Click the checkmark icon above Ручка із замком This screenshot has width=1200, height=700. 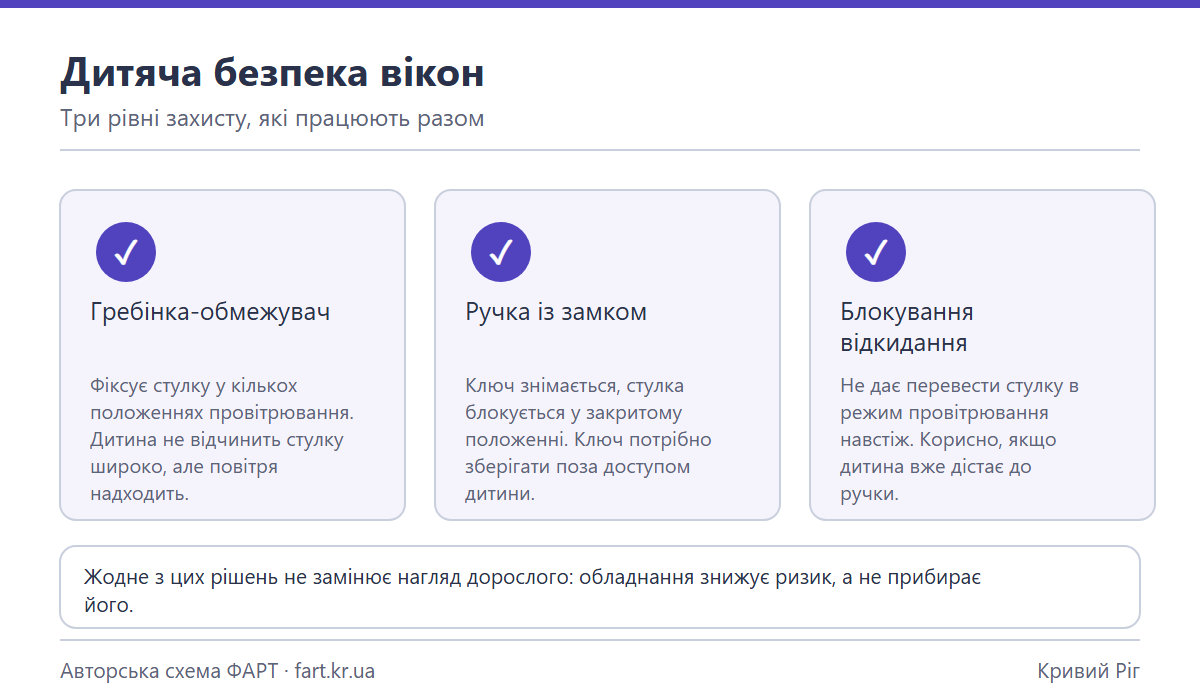pyautogui.click(x=501, y=252)
